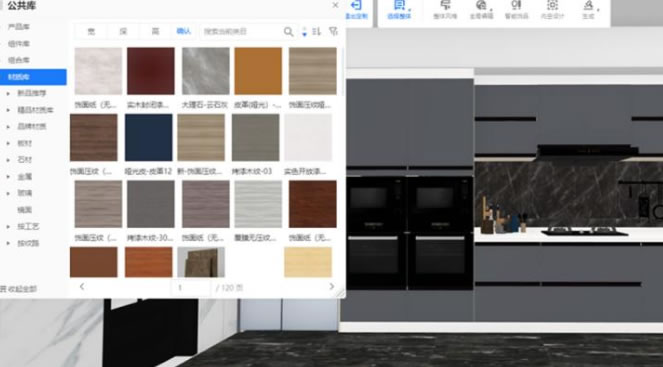Click the smart accessories toolbar icon
The image size is (663, 367).
click(516, 5)
